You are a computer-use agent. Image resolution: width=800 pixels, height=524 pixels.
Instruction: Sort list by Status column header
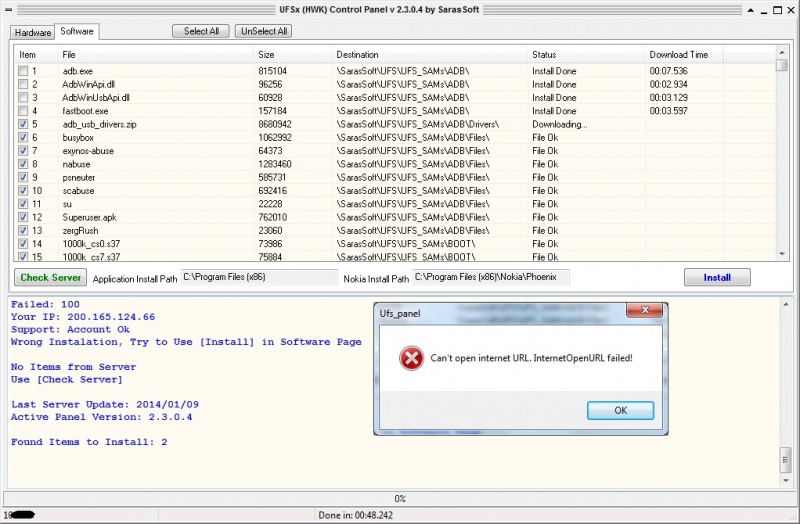click(586, 54)
